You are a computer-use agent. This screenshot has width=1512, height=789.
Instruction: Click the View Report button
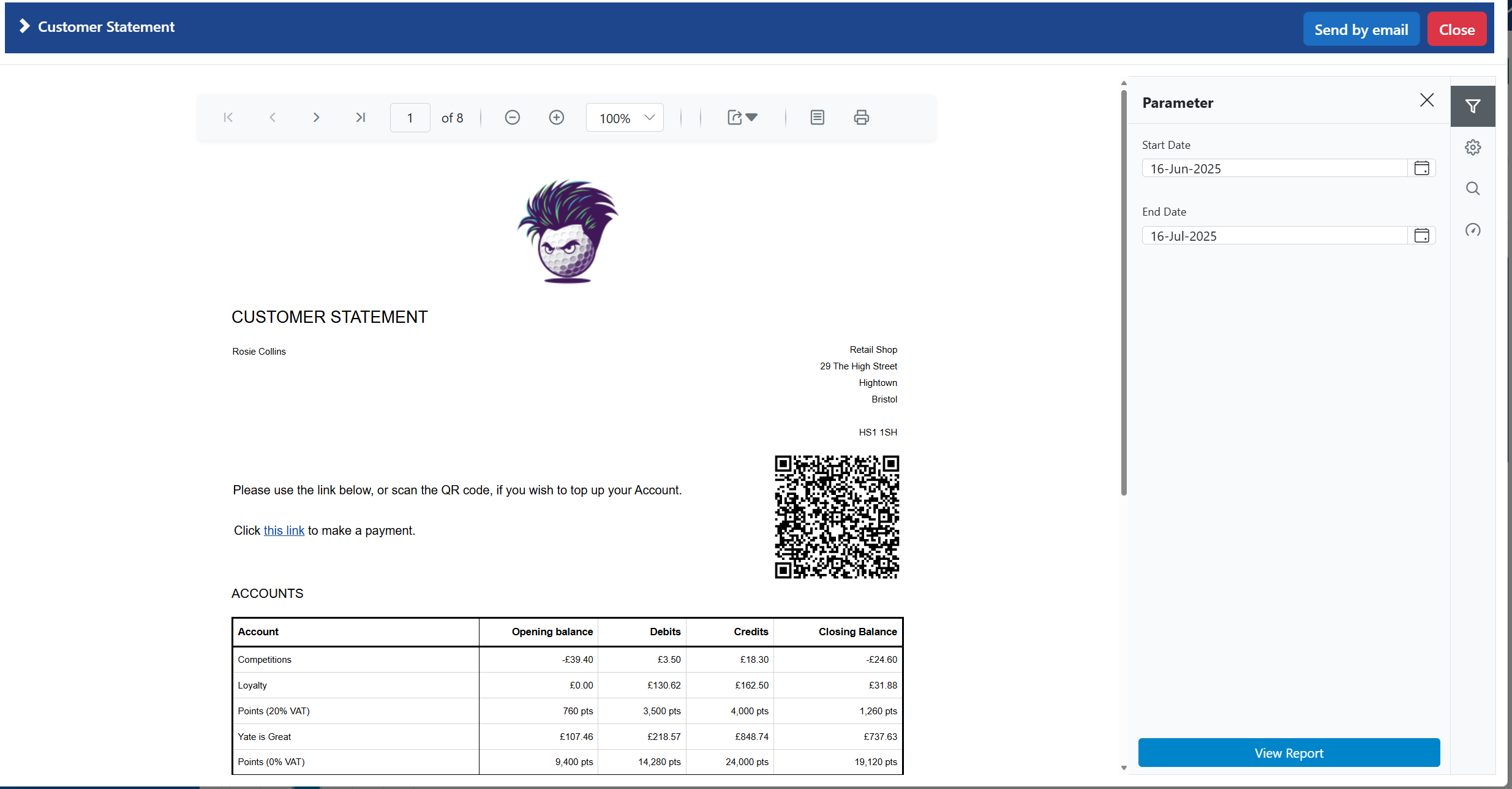coord(1288,753)
